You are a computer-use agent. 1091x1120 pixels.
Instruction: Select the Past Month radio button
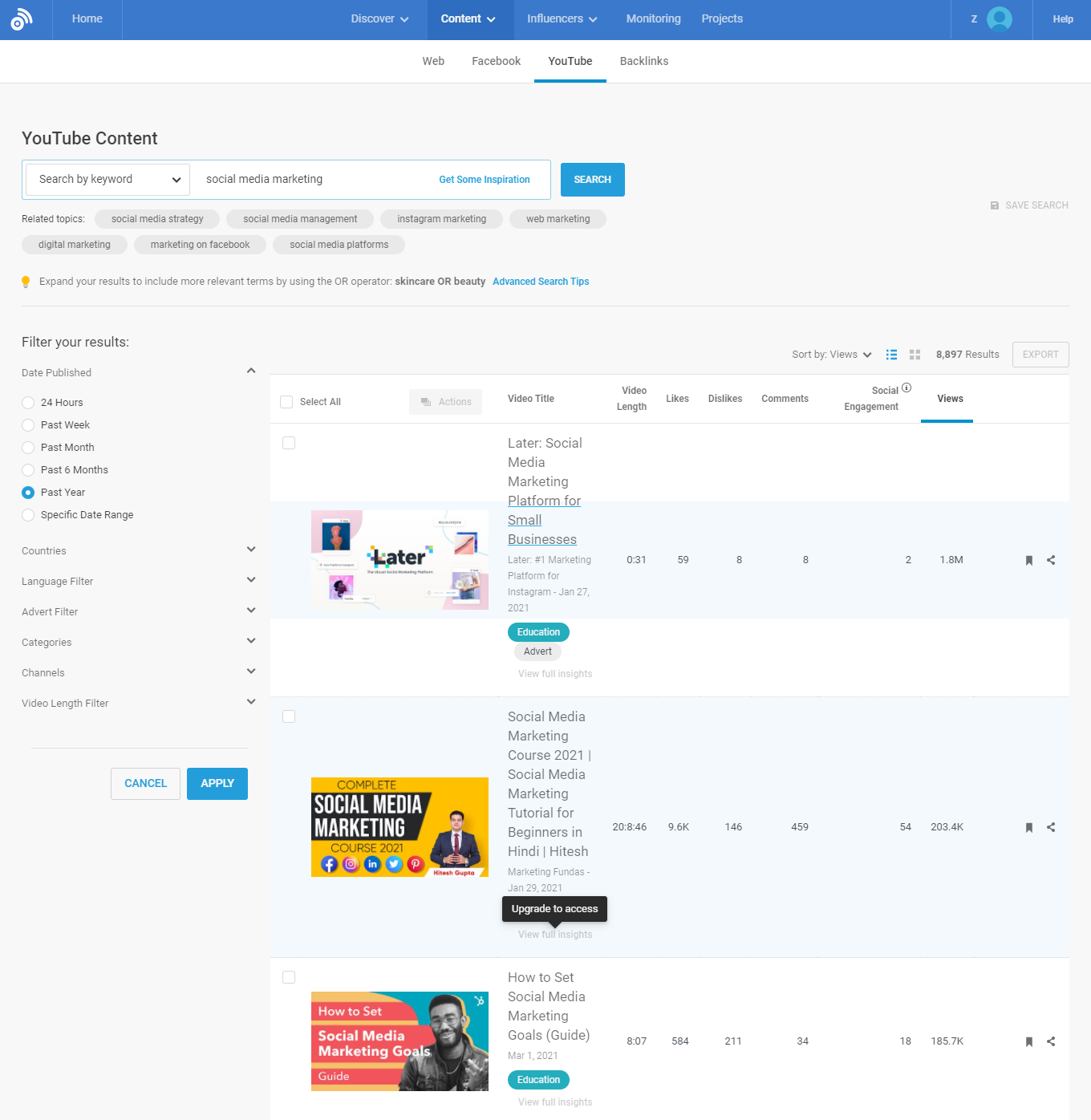28,447
